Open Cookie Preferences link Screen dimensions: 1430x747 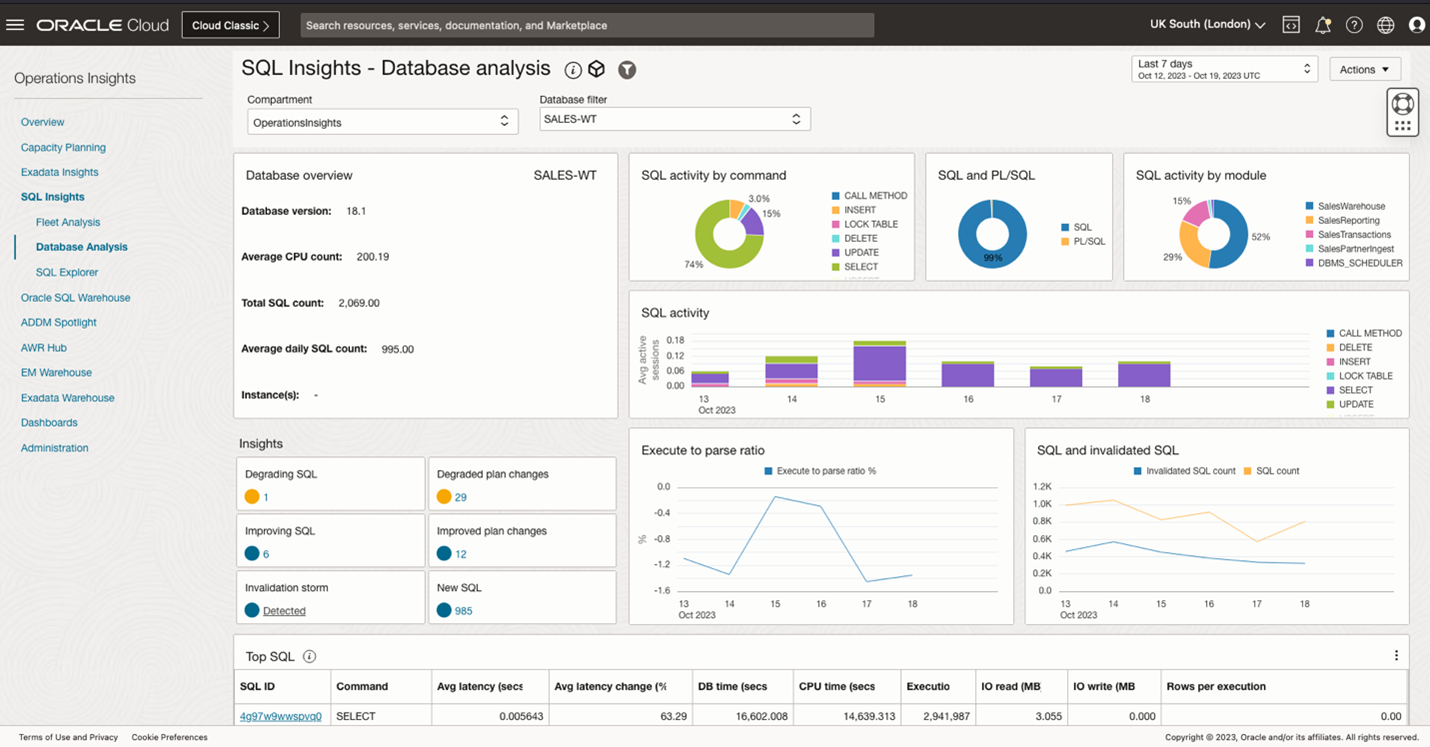pyautogui.click(x=170, y=737)
